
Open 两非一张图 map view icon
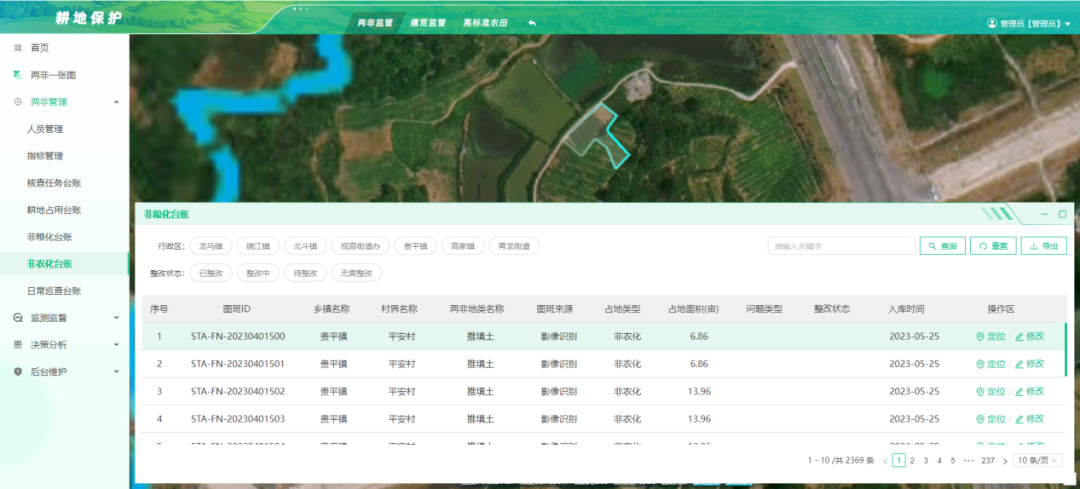click(17, 75)
